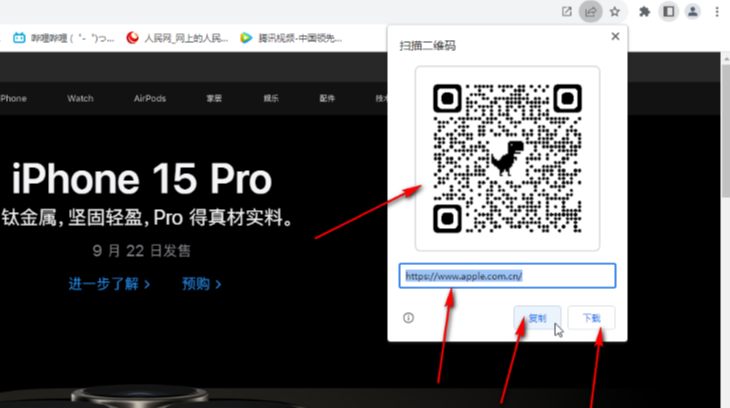Click the open in new window icon

point(567,12)
